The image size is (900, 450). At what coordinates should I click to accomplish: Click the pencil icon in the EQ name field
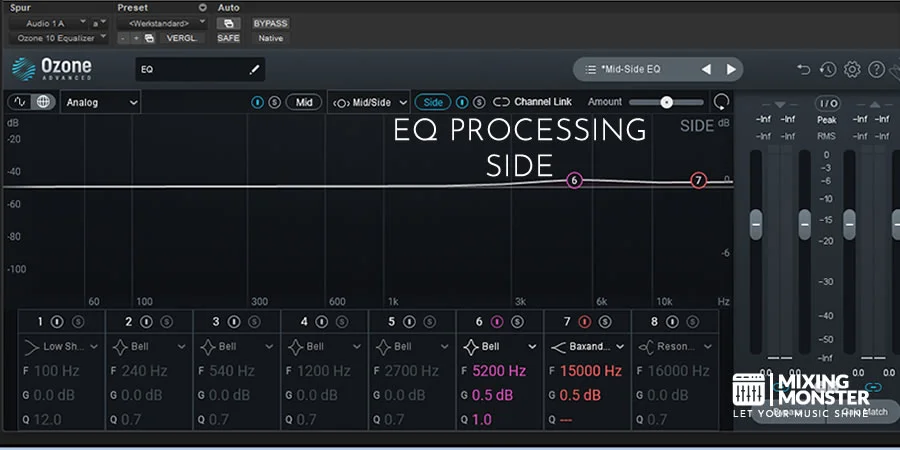coord(254,69)
